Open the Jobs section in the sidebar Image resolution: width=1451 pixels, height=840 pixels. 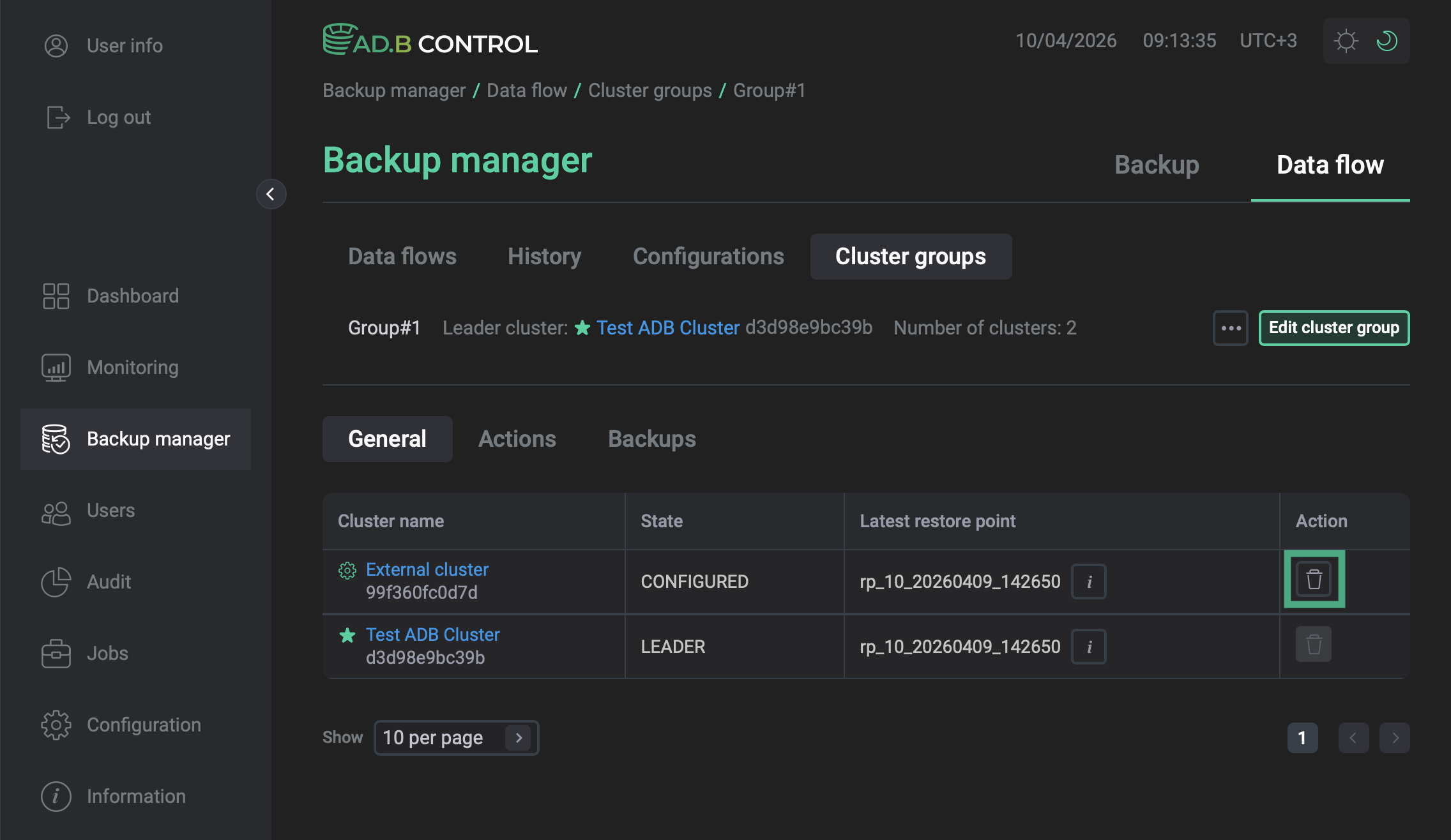coord(108,653)
